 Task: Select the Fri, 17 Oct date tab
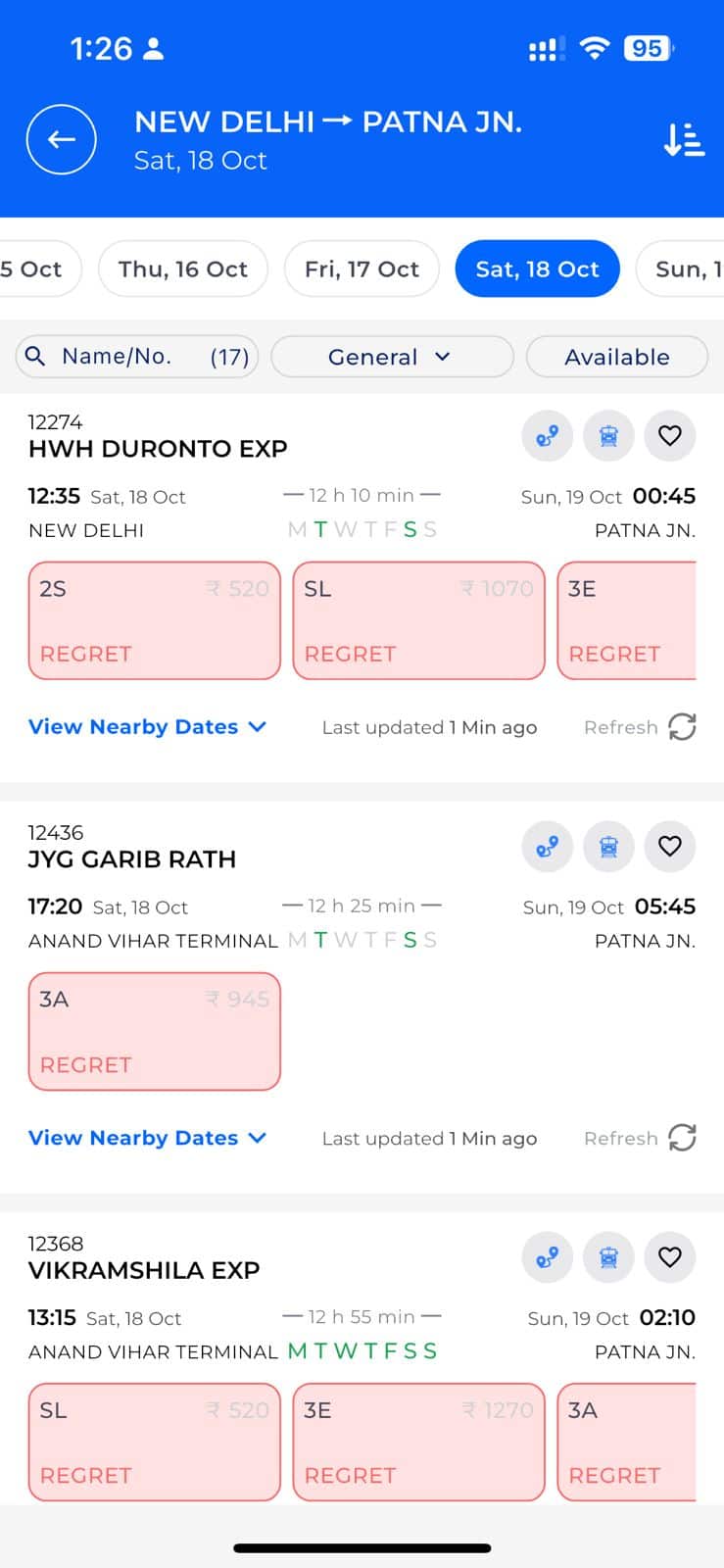point(362,269)
